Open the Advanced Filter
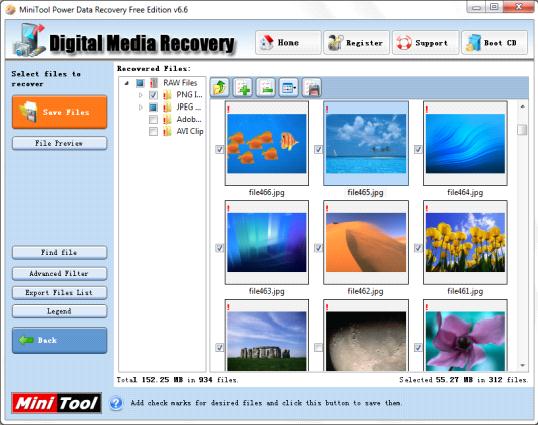538x425 pixels. (x=59, y=273)
